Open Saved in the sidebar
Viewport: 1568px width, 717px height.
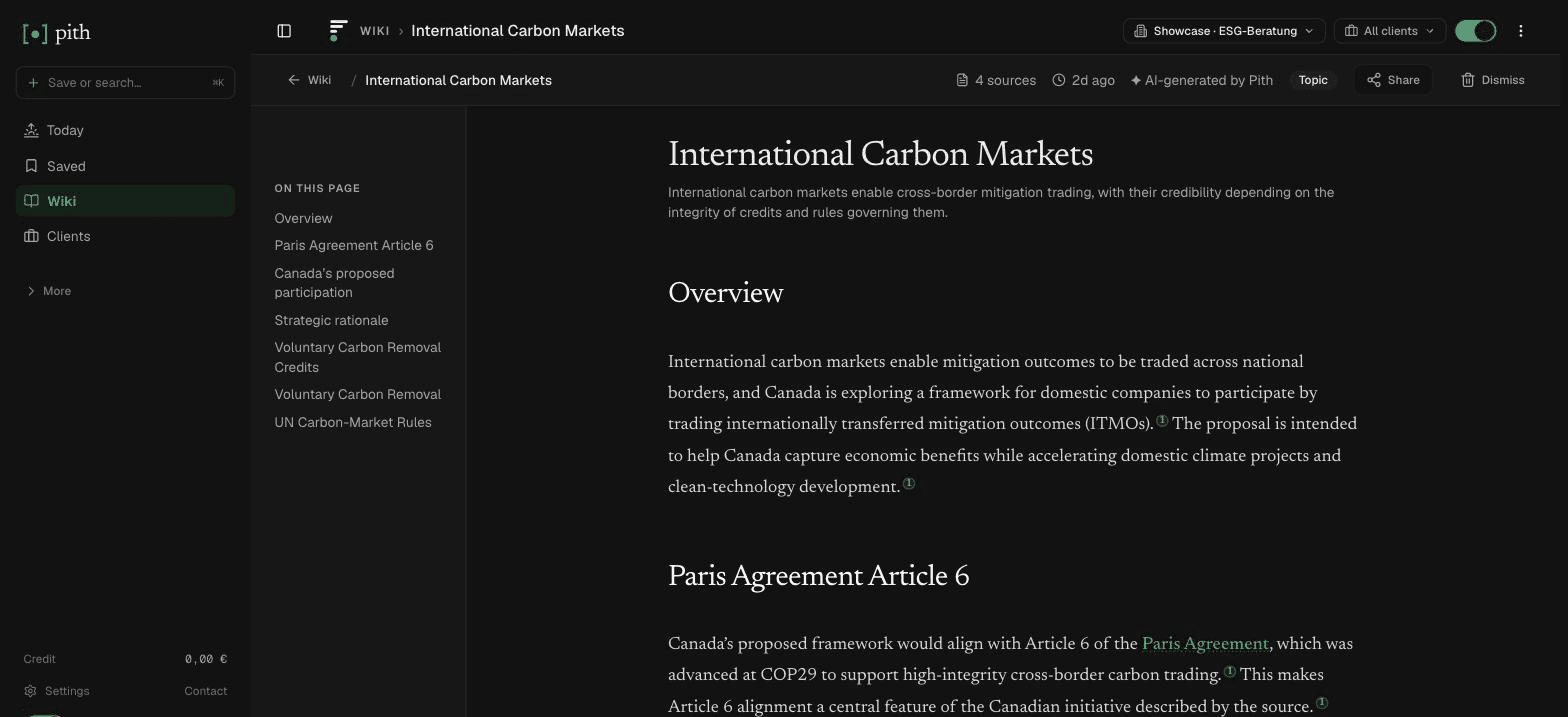click(x=125, y=166)
